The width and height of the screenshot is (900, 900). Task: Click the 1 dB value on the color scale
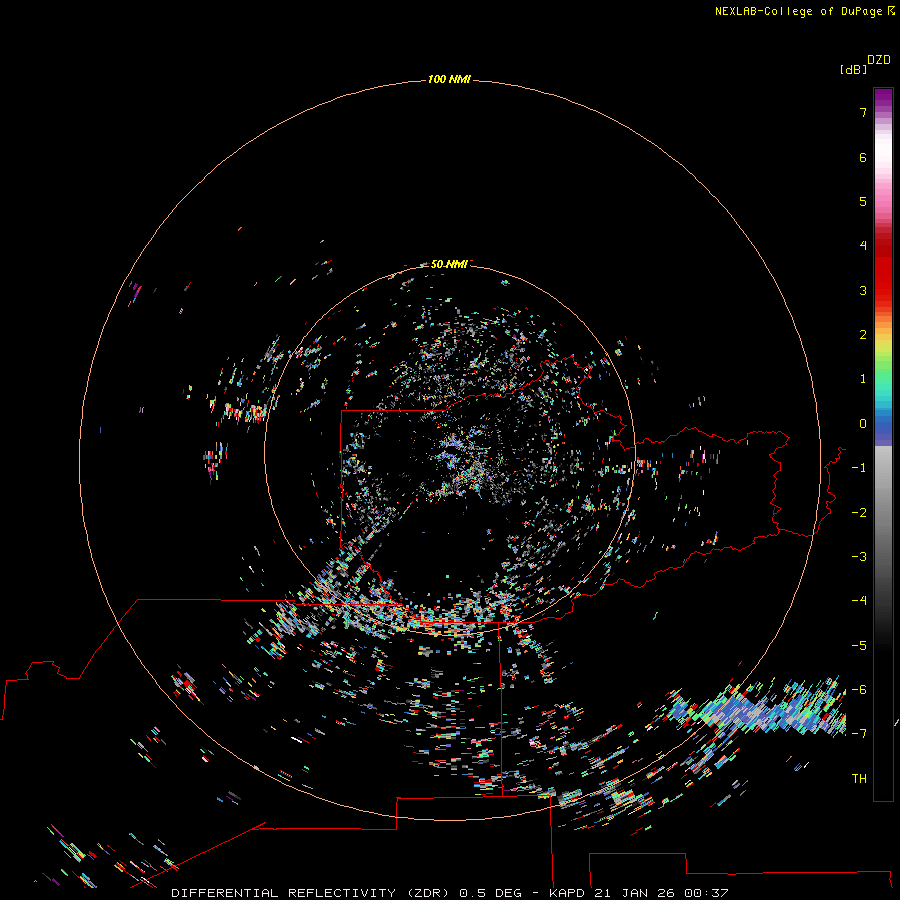863,379
